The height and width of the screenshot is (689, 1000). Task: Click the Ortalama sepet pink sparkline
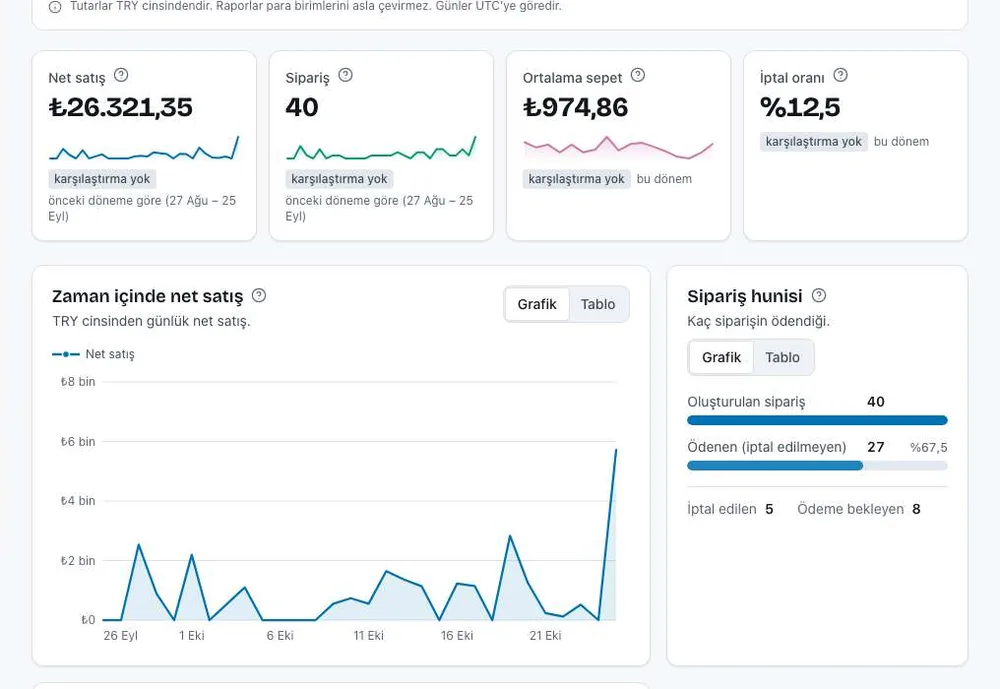coord(618,148)
